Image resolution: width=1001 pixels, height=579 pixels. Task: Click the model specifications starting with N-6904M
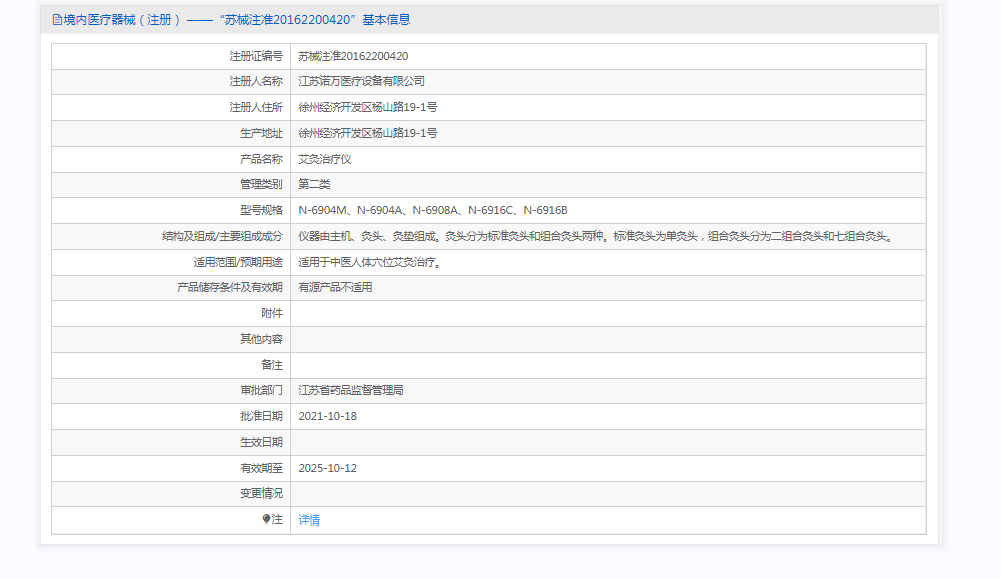[x=432, y=210]
